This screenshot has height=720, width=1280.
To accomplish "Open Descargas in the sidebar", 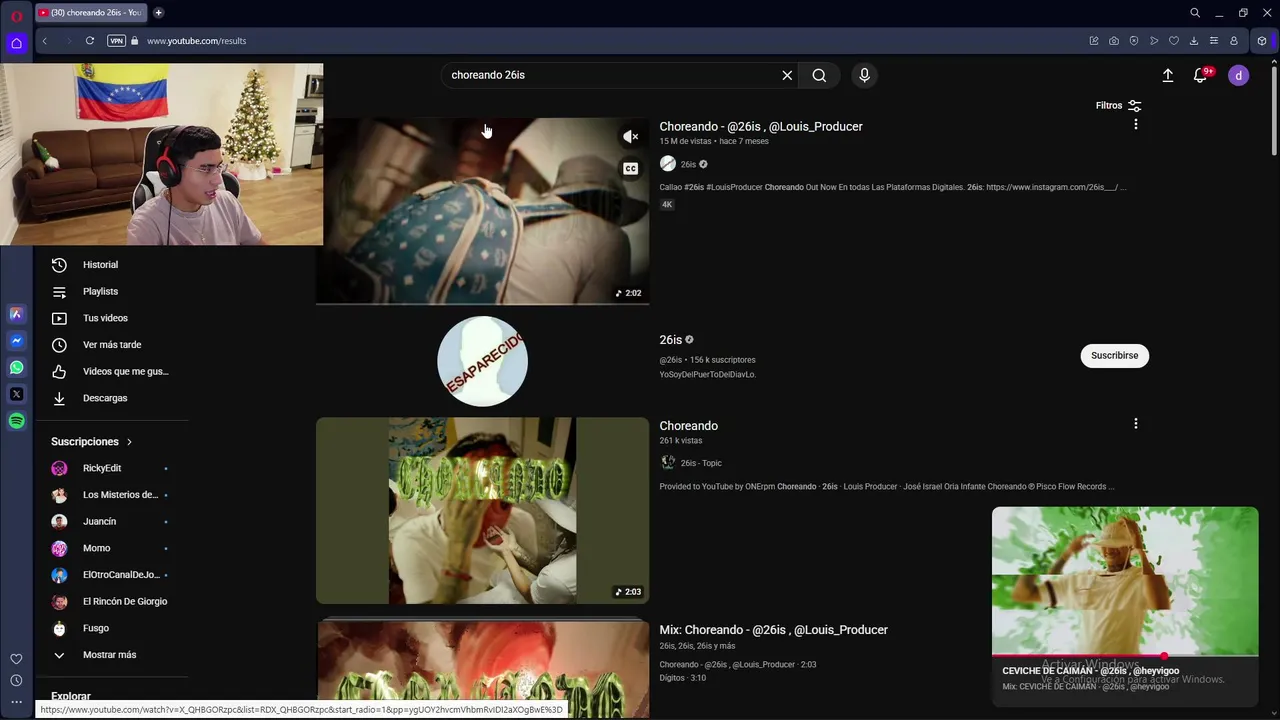I will [105, 398].
